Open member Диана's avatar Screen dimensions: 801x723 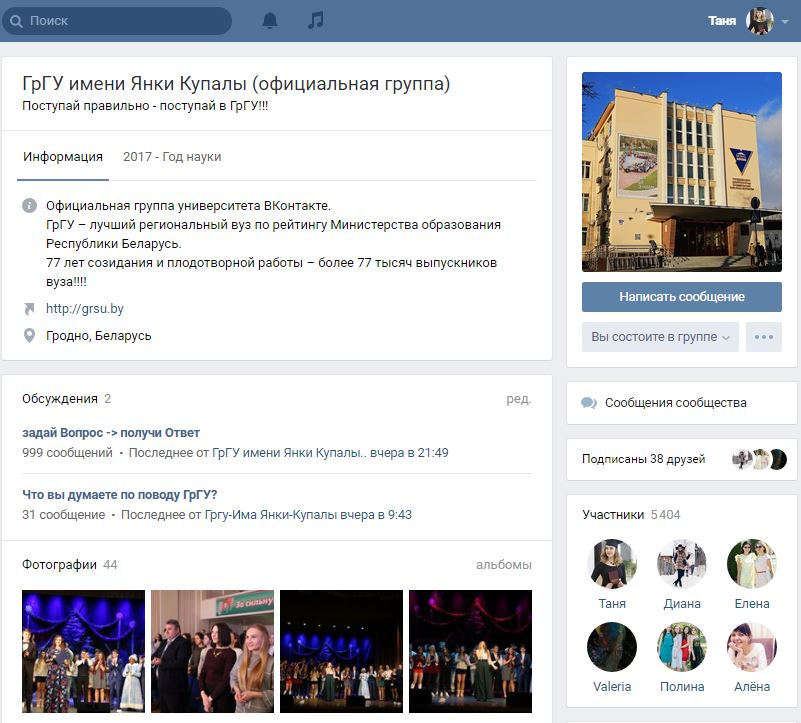pyautogui.click(x=682, y=564)
